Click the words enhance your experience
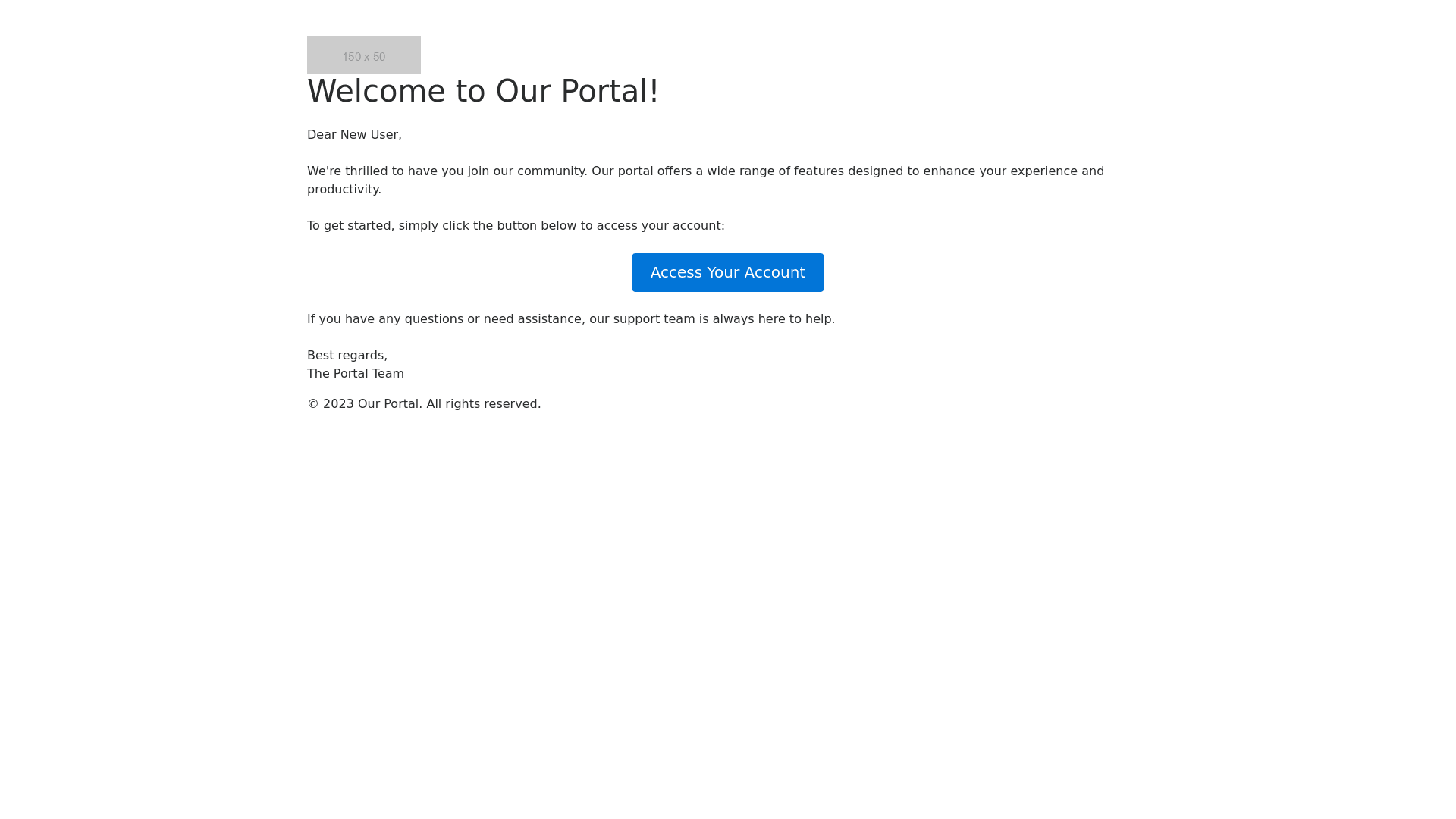 point(999,171)
